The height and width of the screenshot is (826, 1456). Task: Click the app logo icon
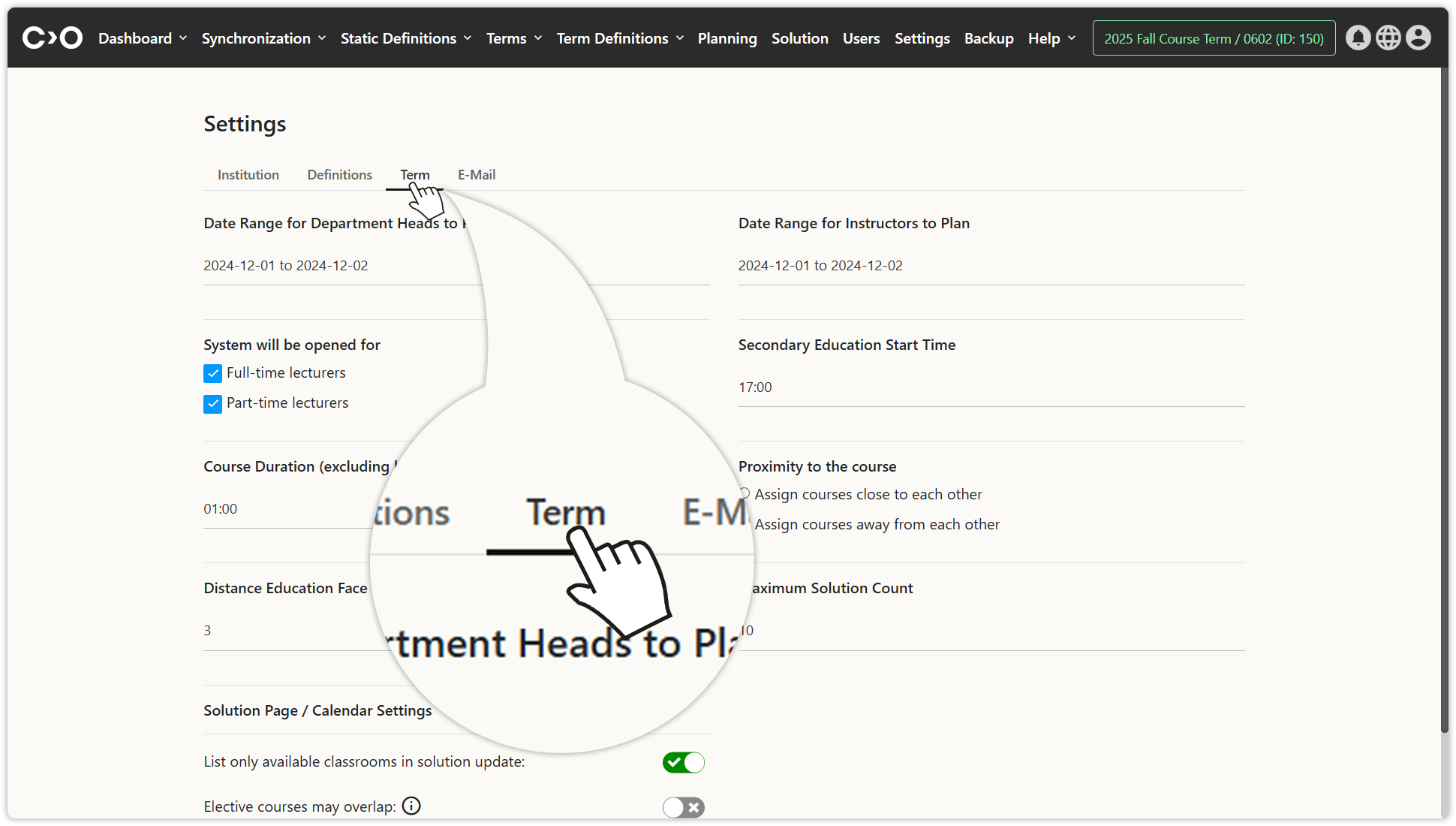pyautogui.click(x=52, y=38)
